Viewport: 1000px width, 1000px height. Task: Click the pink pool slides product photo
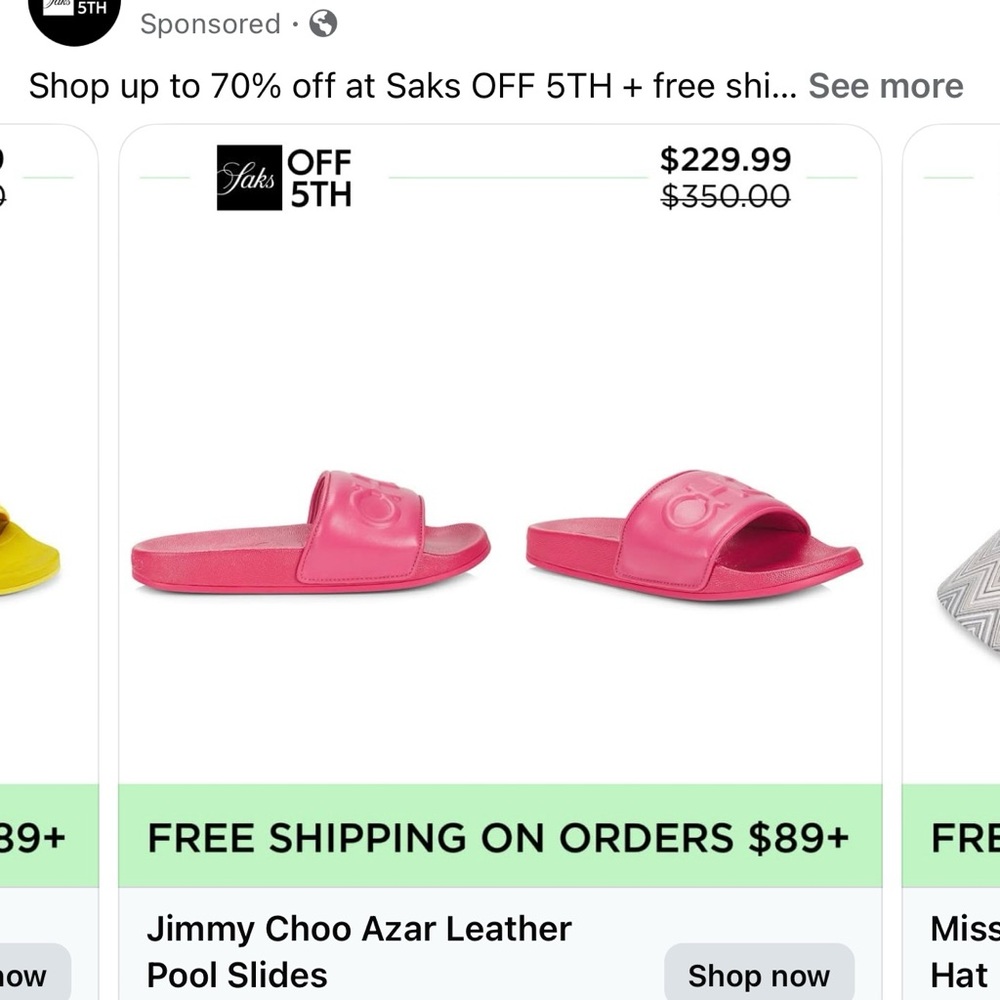[500, 530]
